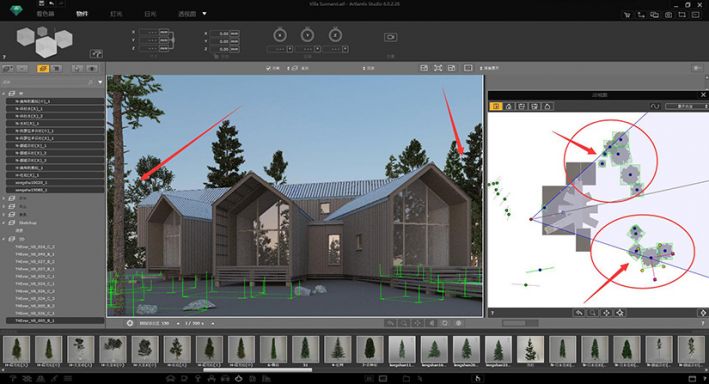This screenshot has width=709, height=384.
Task: Toggle the eye visibility icon in list toolbar
Action: [92, 68]
